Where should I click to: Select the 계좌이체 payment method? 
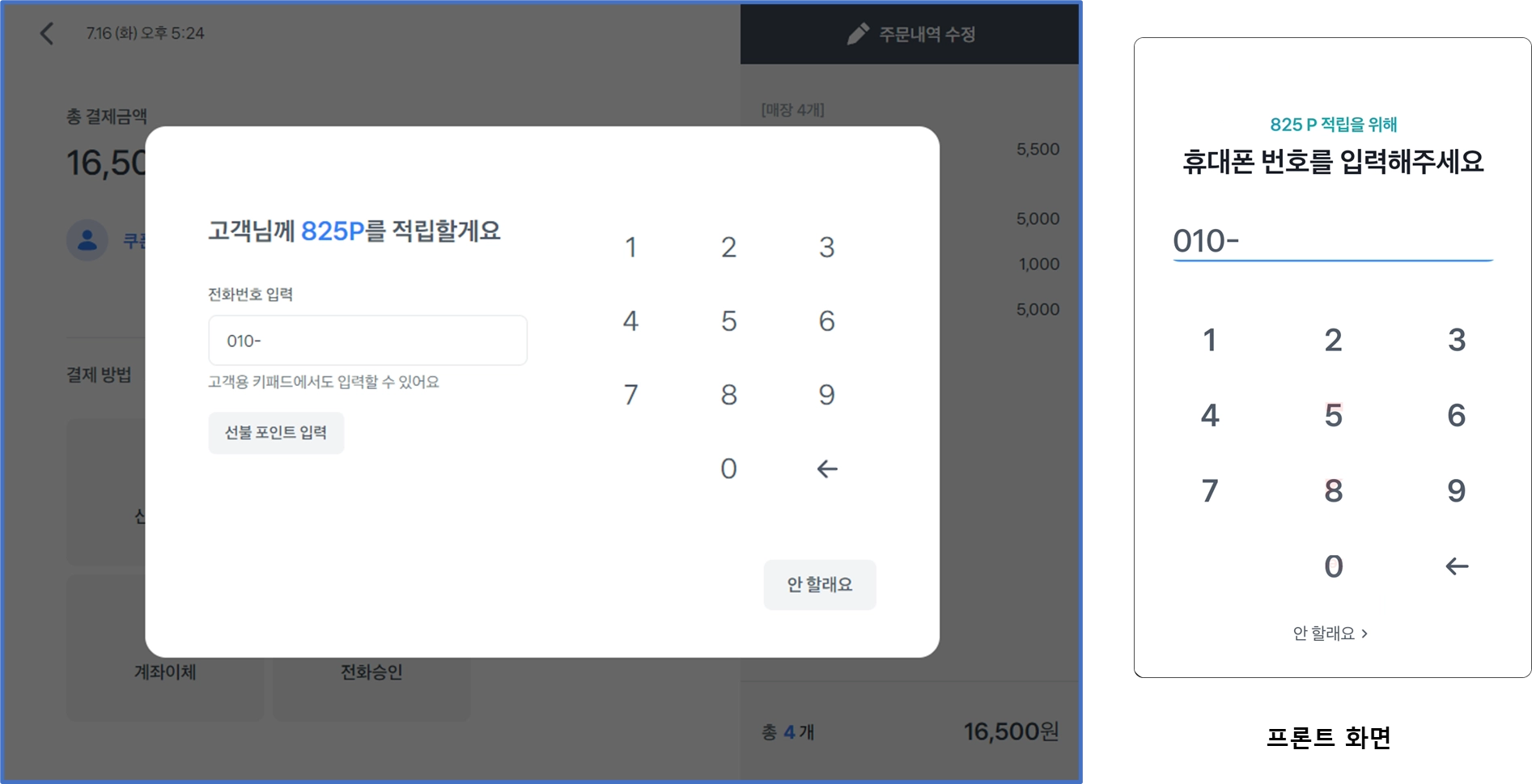pyautogui.click(x=165, y=672)
